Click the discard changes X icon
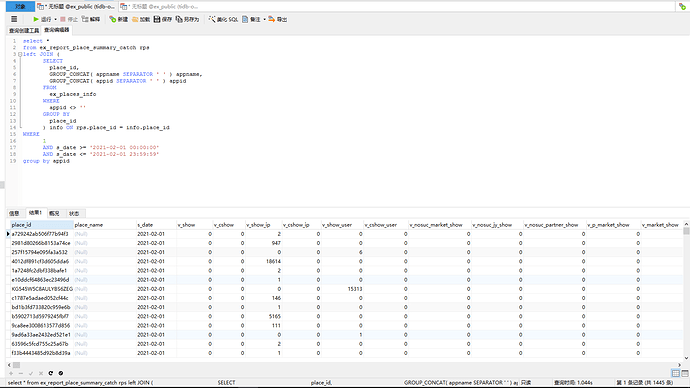This screenshot has width=690, height=388. 41,373
